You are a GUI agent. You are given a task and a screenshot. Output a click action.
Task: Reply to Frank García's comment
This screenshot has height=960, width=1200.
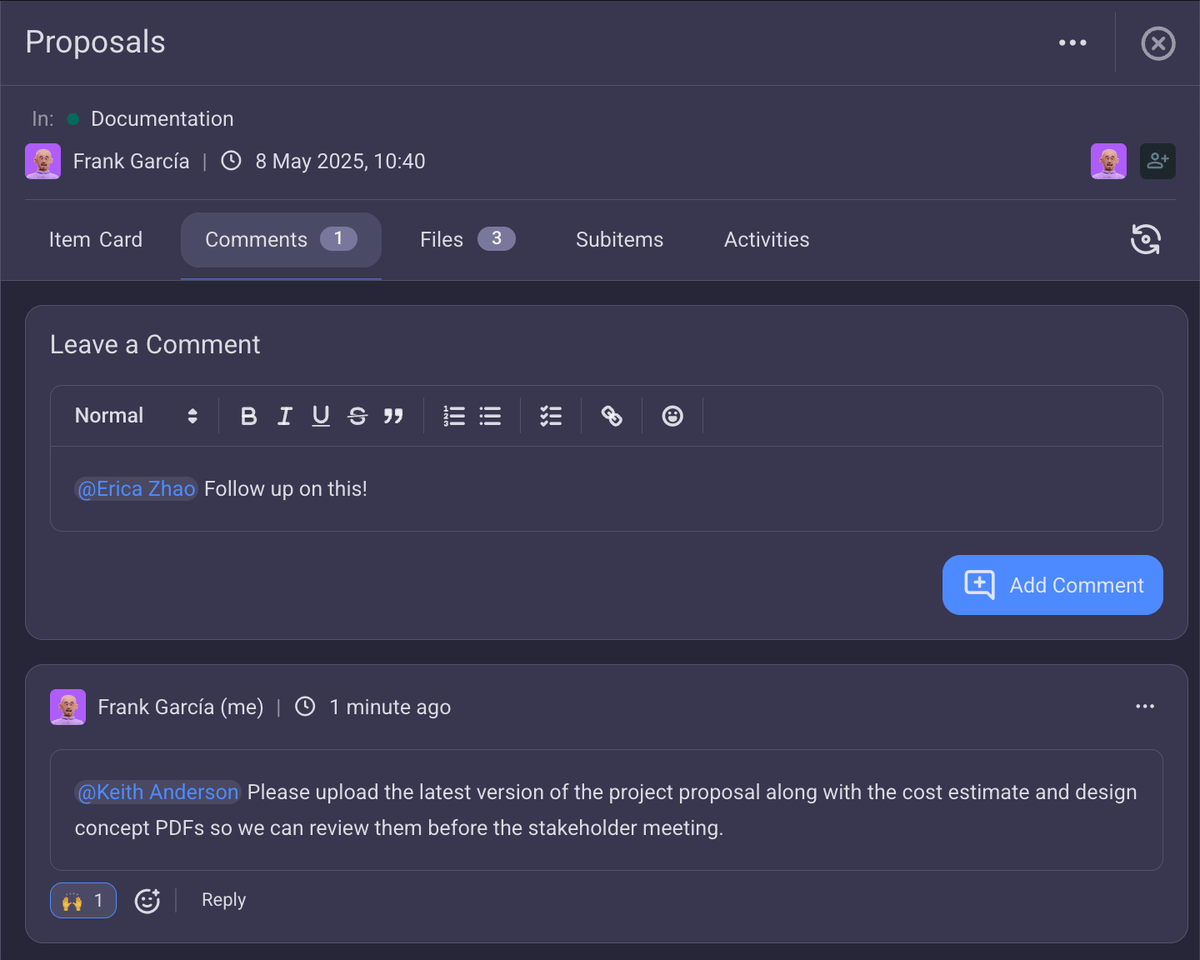[223, 899]
